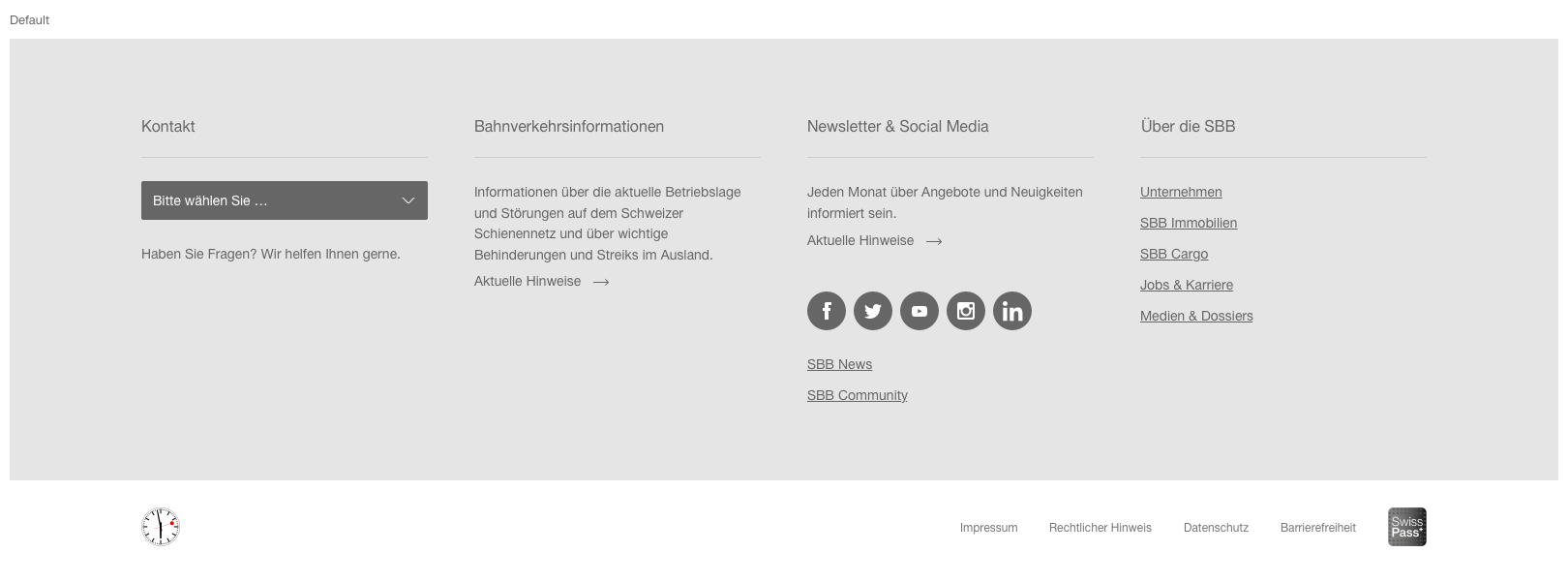The height and width of the screenshot is (583, 1568).
Task: Click the 'Jeden Monat über Angebote' paragraph
Action: 945,202
